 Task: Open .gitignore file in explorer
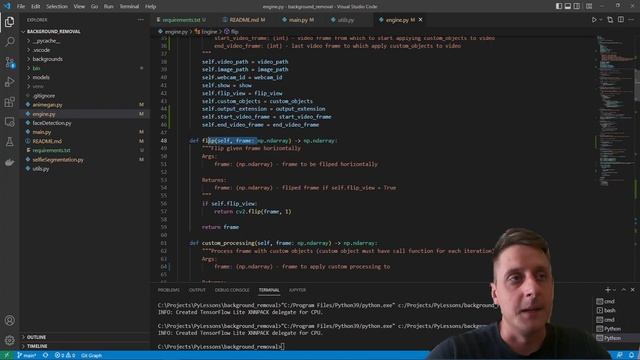point(44,96)
